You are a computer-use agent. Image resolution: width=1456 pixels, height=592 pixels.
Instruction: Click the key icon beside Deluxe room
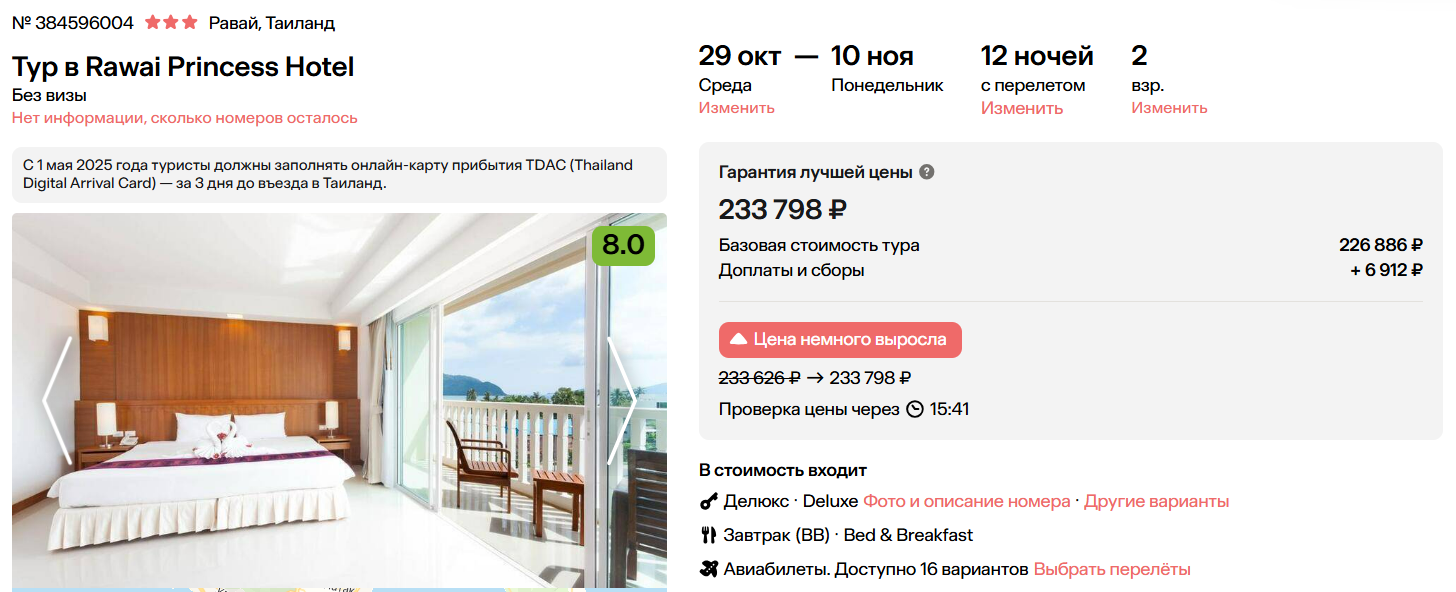pyautogui.click(x=708, y=502)
